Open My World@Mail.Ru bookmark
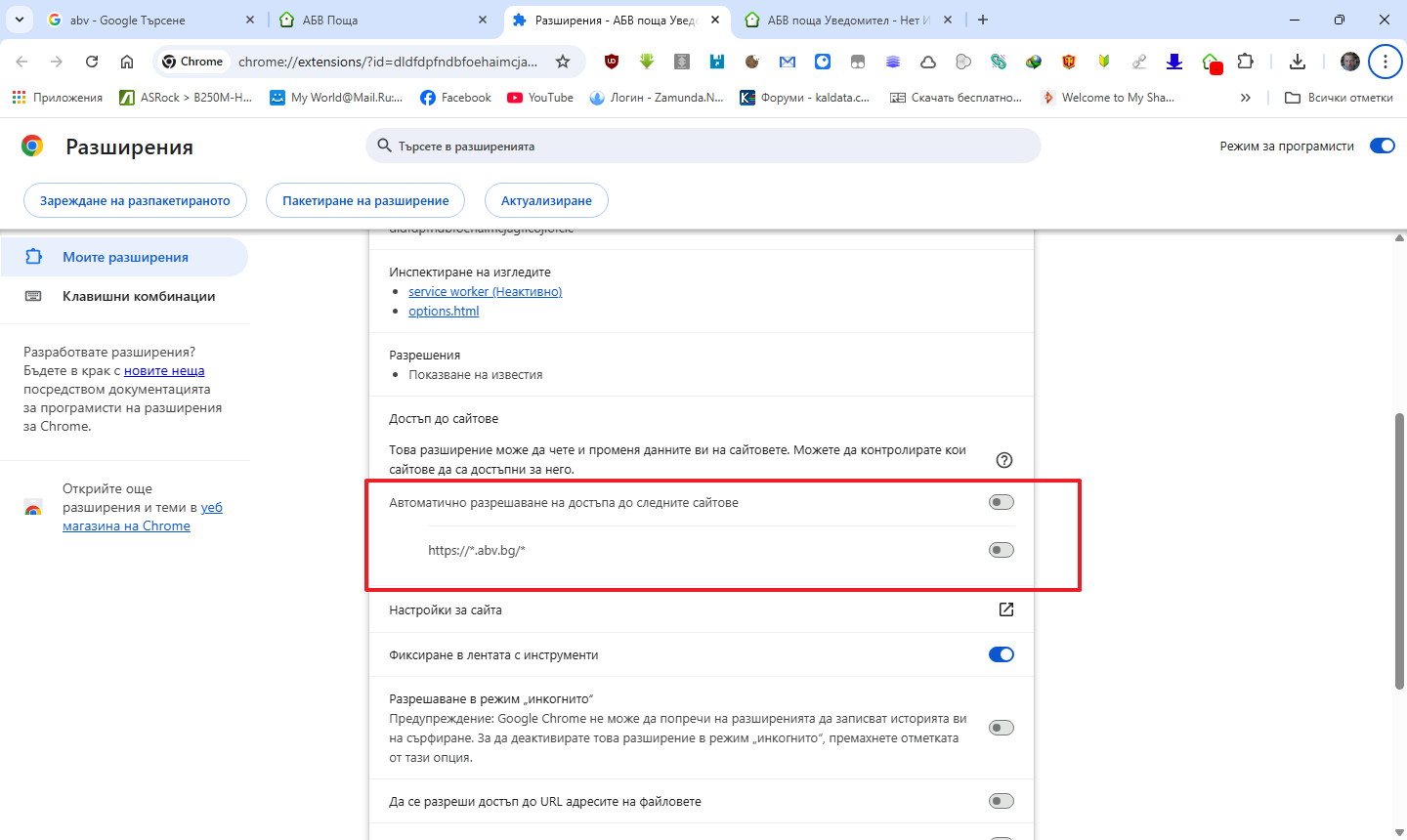The height and width of the screenshot is (840, 1407). pos(336,98)
